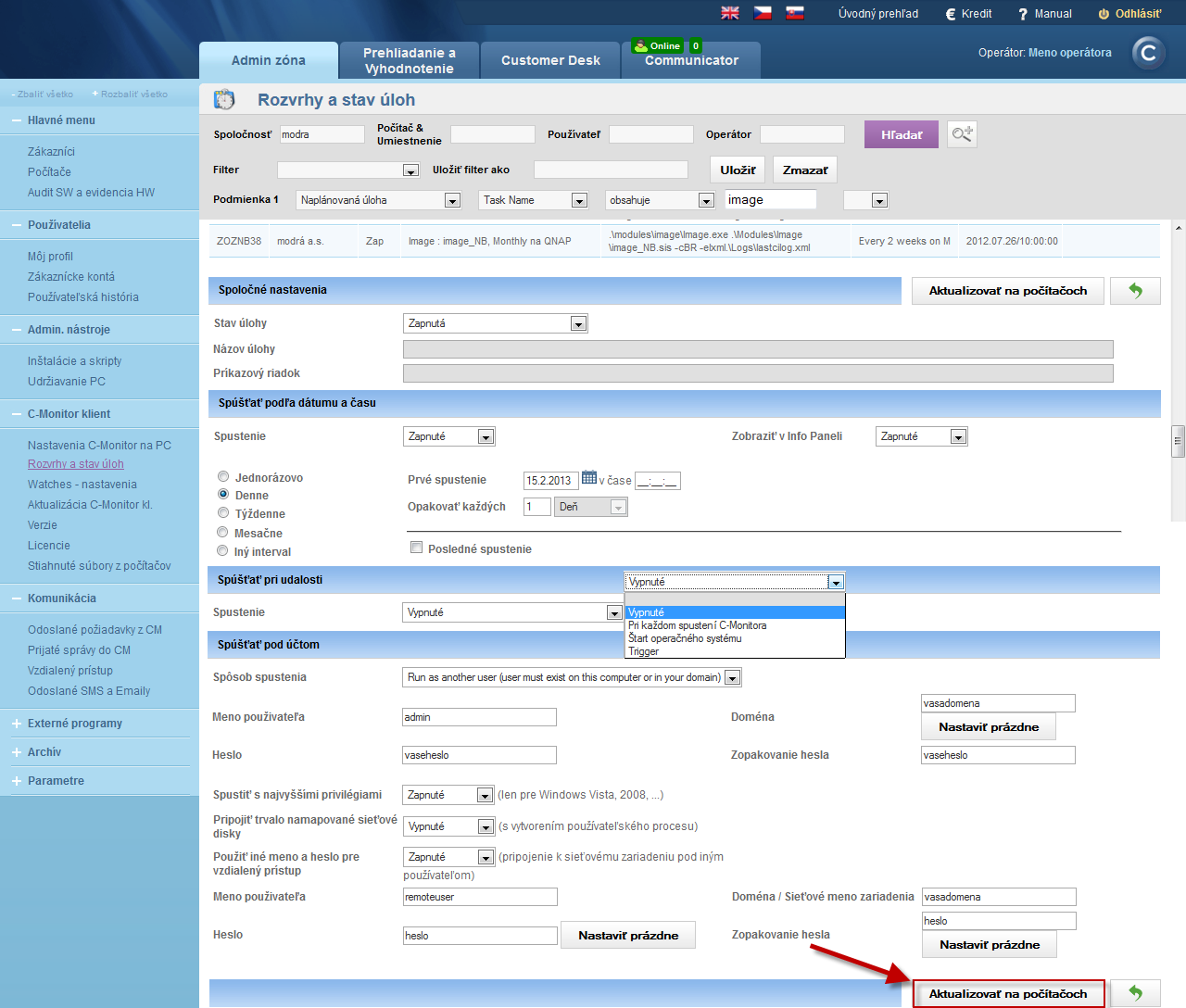Expand Parametre section
1186x1008 pixels.
pos(17,781)
